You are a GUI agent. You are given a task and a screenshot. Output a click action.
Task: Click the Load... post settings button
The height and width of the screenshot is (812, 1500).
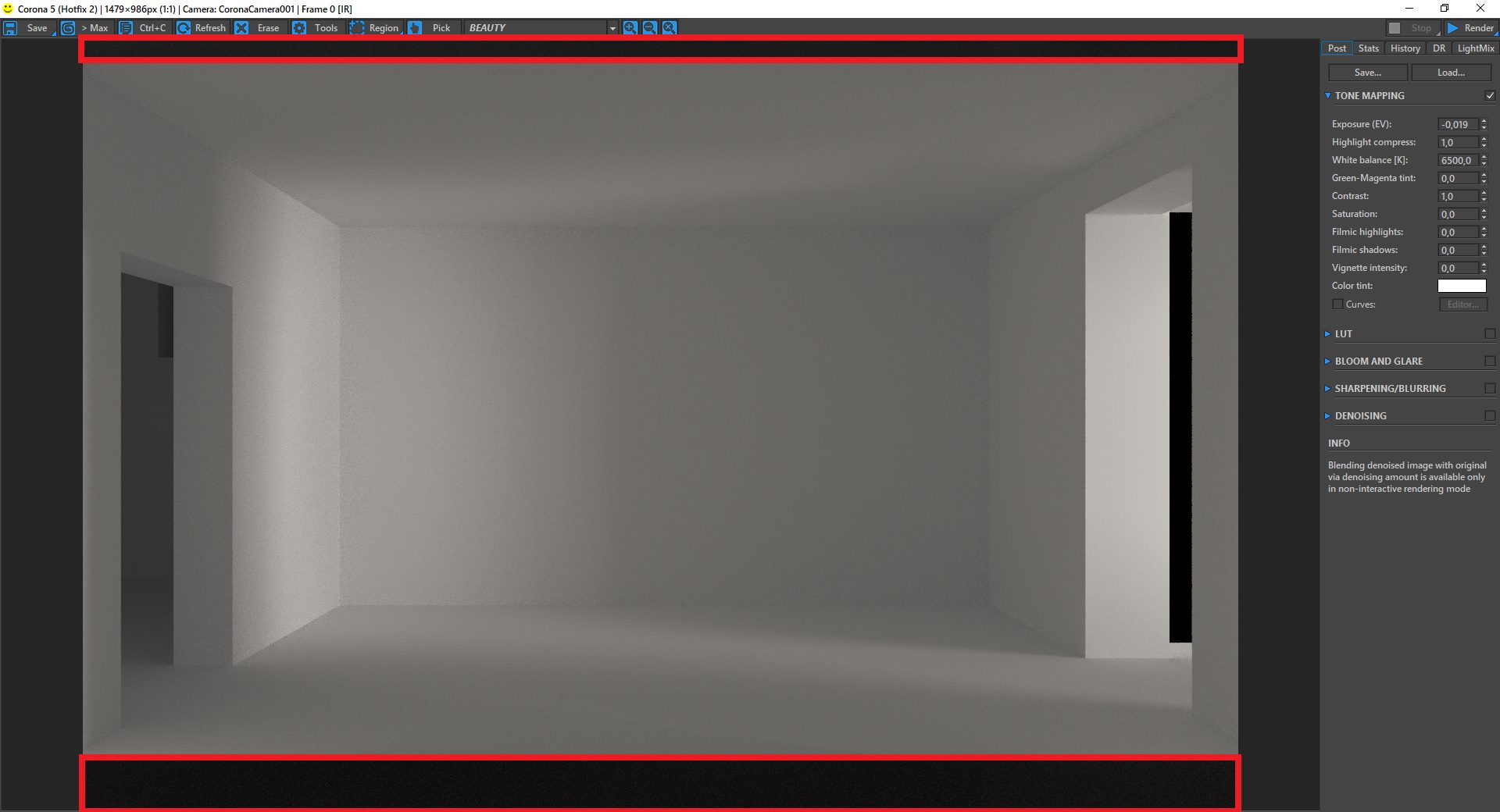pyautogui.click(x=1451, y=73)
